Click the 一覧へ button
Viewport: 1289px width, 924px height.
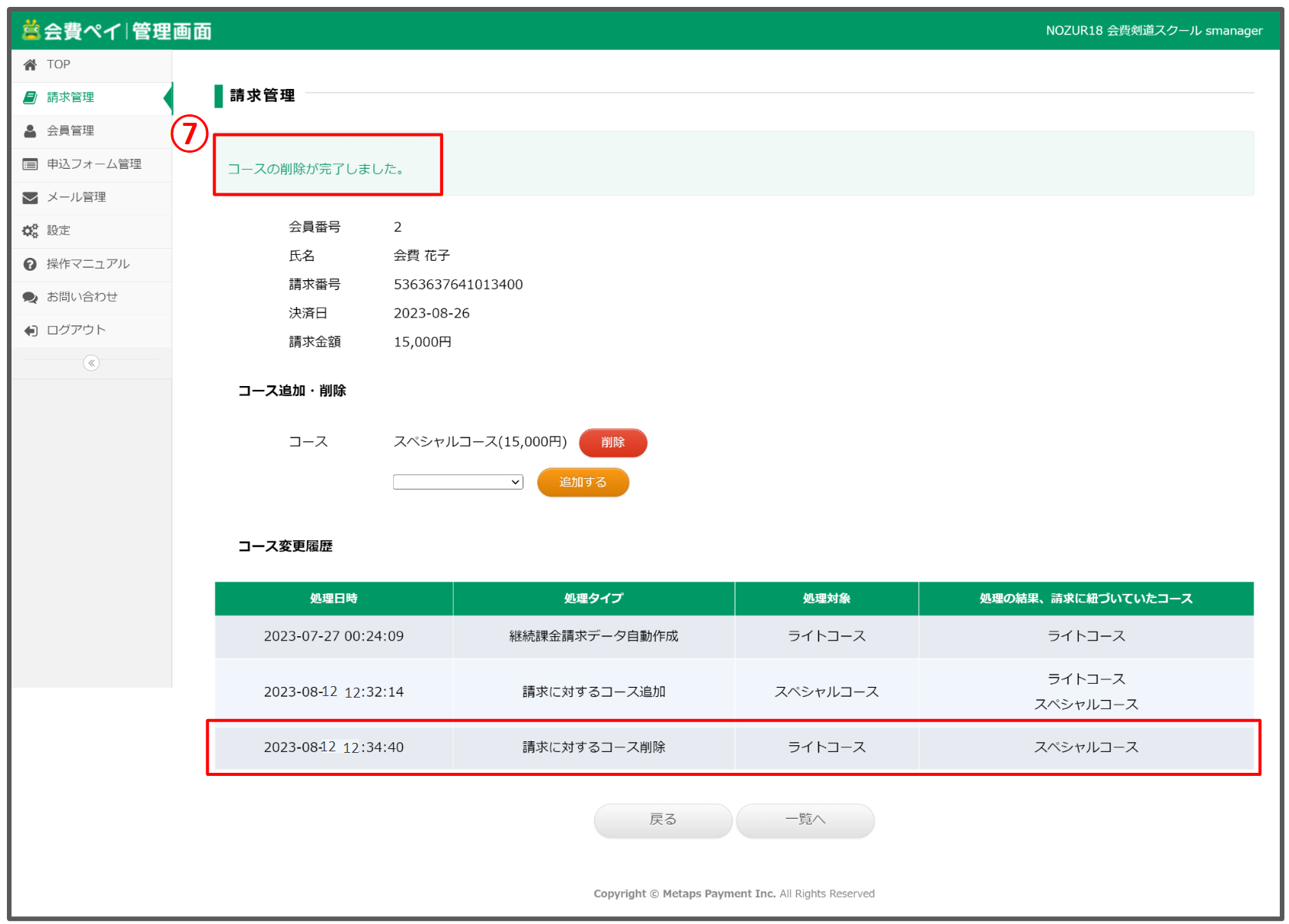[x=805, y=820]
